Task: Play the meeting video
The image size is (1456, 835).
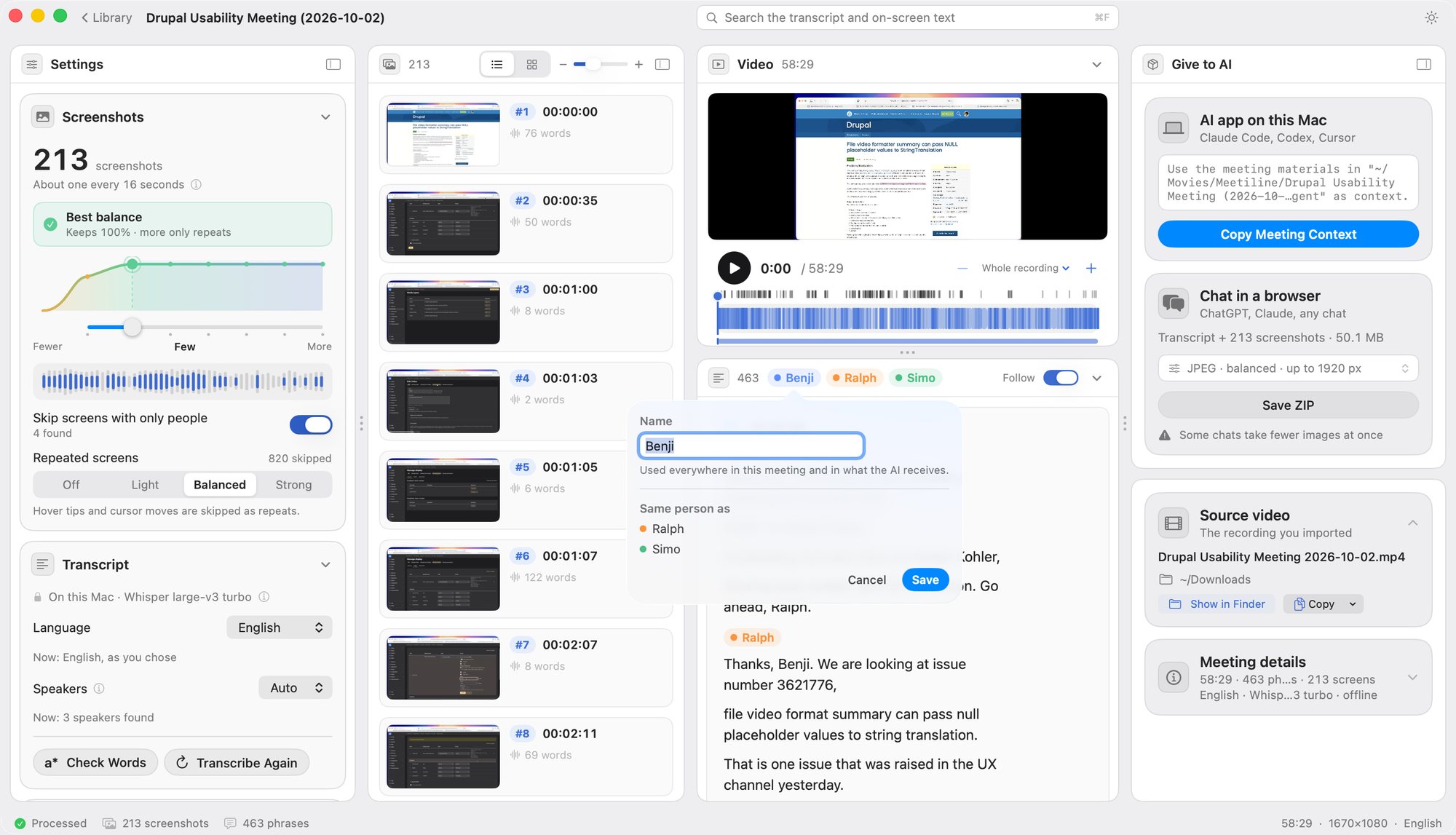Action: (734, 269)
